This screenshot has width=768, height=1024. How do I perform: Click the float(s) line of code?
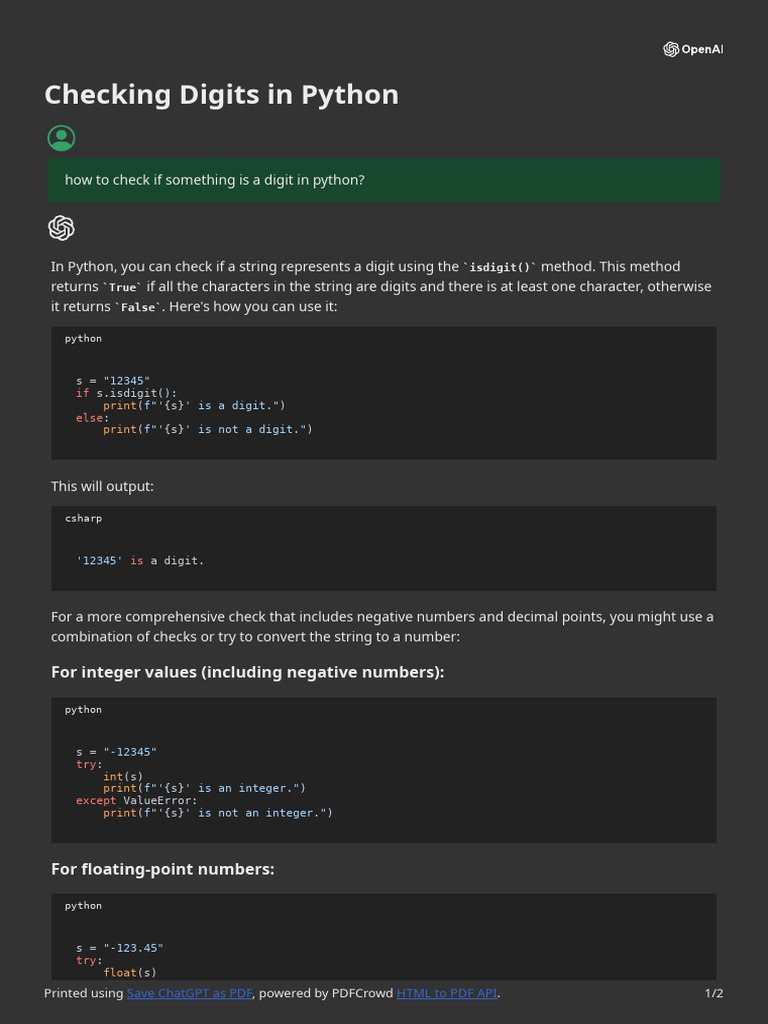[130, 971]
